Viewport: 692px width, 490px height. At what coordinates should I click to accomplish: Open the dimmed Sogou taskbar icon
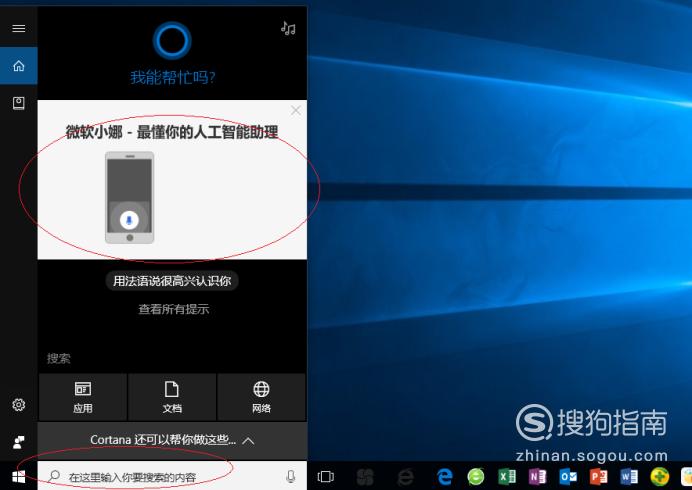[365, 477]
